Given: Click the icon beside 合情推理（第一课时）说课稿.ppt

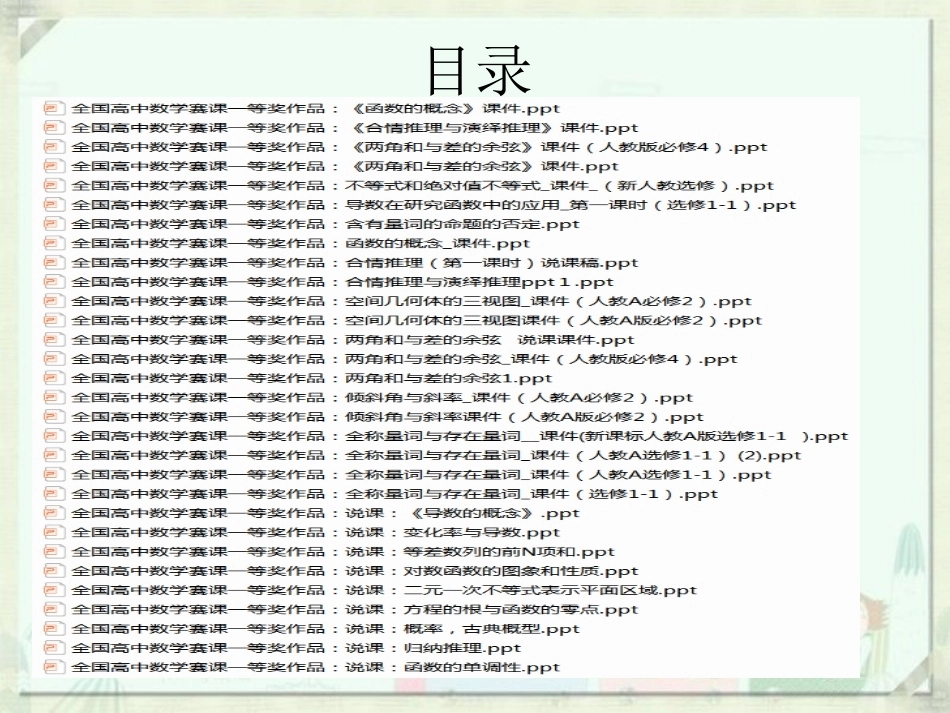Looking at the screenshot, I should pos(53,263).
